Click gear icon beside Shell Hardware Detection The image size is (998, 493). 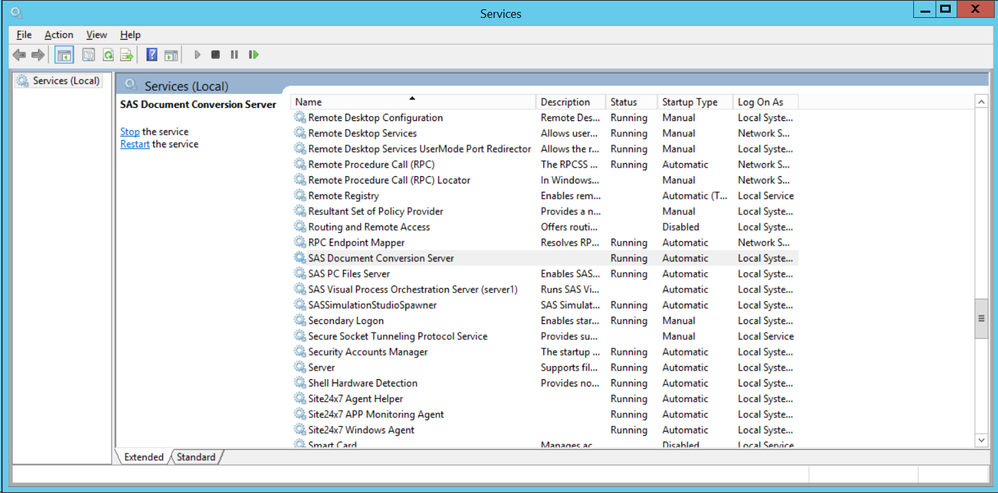tap(299, 383)
